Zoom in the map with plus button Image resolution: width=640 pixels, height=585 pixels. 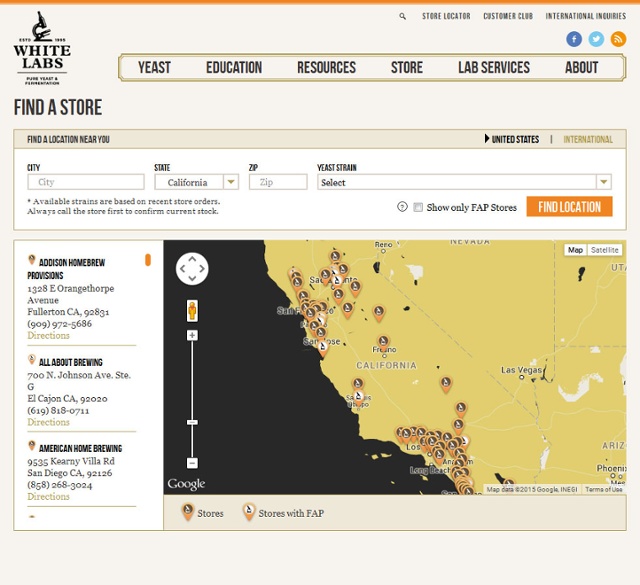pyautogui.click(x=192, y=336)
